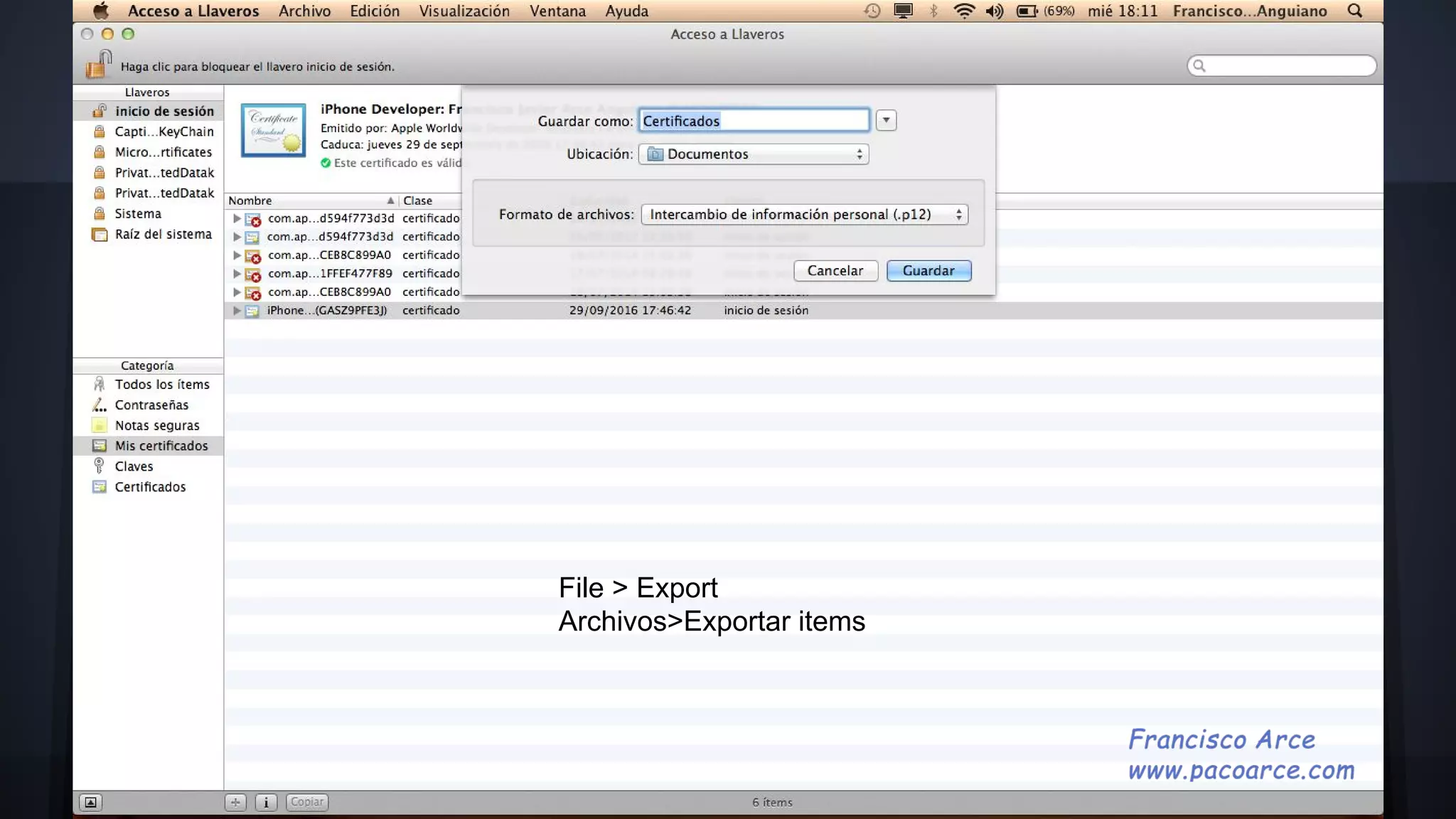The image size is (1456, 819).
Task: Expand the iPhone...(GASZ9PFE3J) certificate row
Action: pyautogui.click(x=236, y=310)
